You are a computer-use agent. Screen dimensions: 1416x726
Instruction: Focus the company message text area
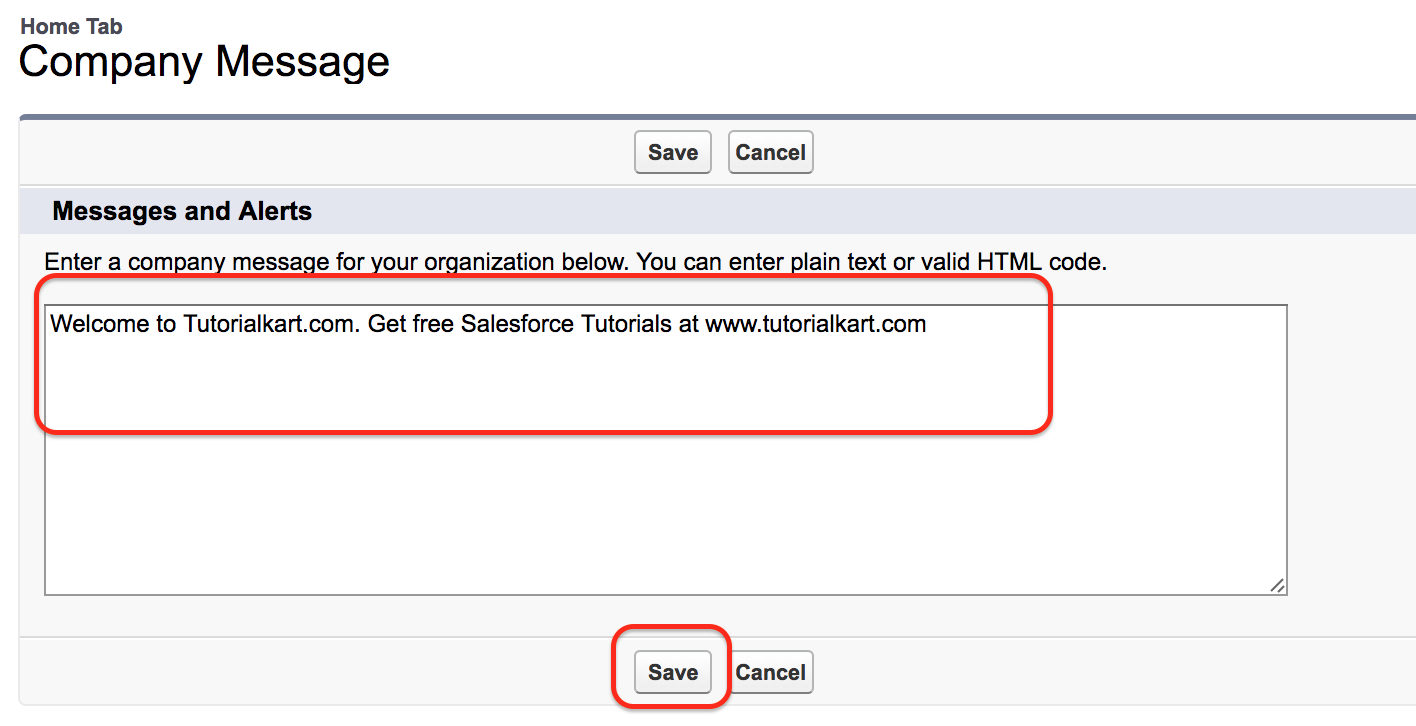[x=666, y=450]
